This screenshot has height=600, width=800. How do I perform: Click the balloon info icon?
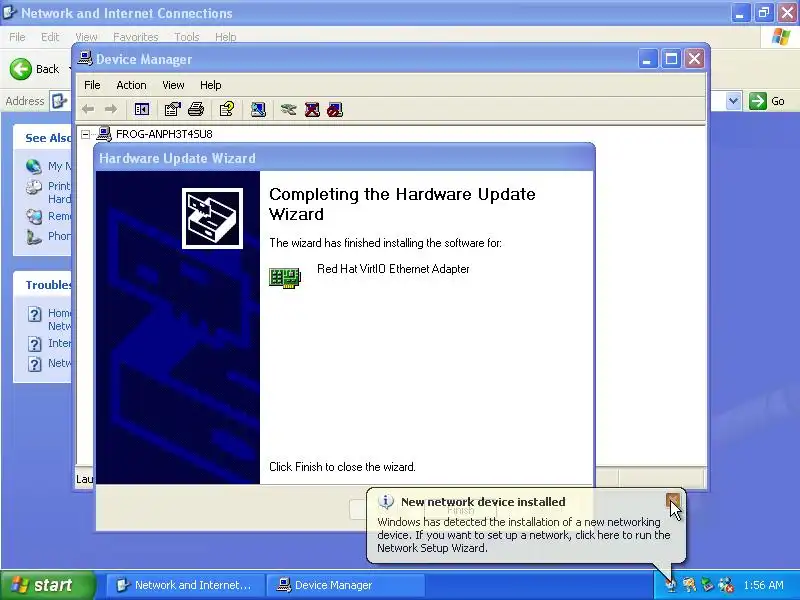coord(385,502)
